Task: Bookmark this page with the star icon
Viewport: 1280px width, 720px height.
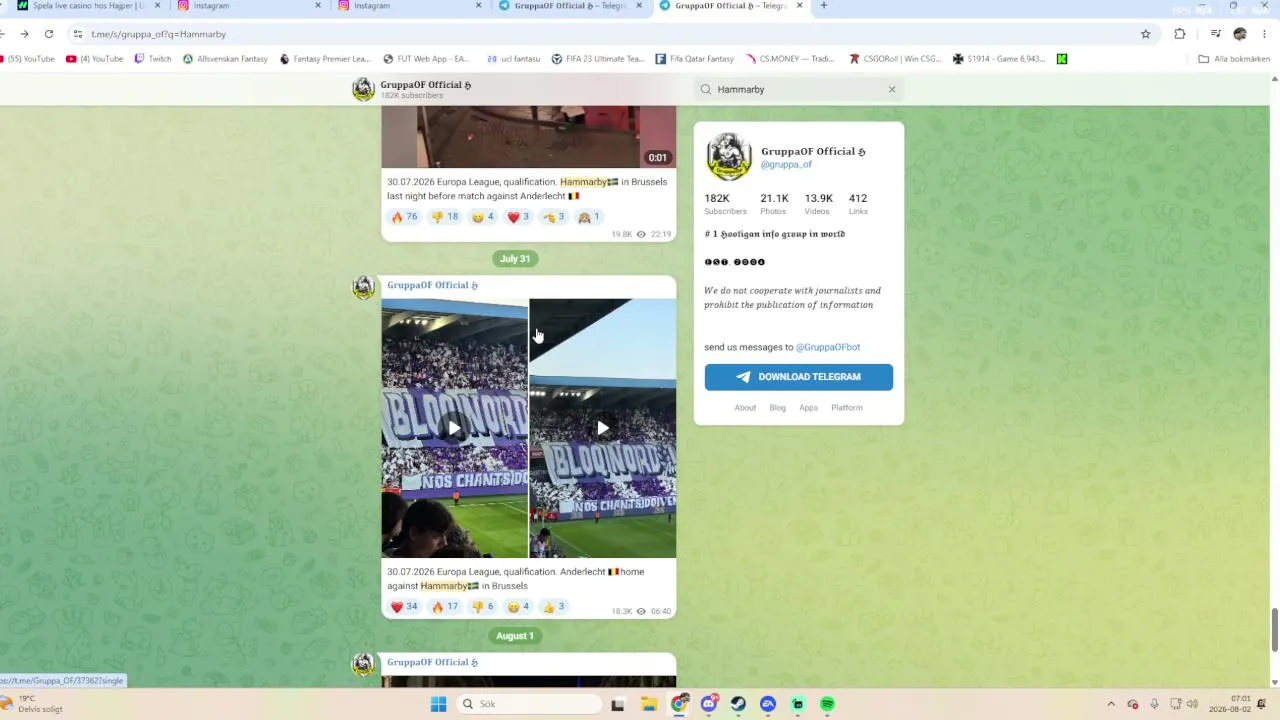Action: (1146, 34)
